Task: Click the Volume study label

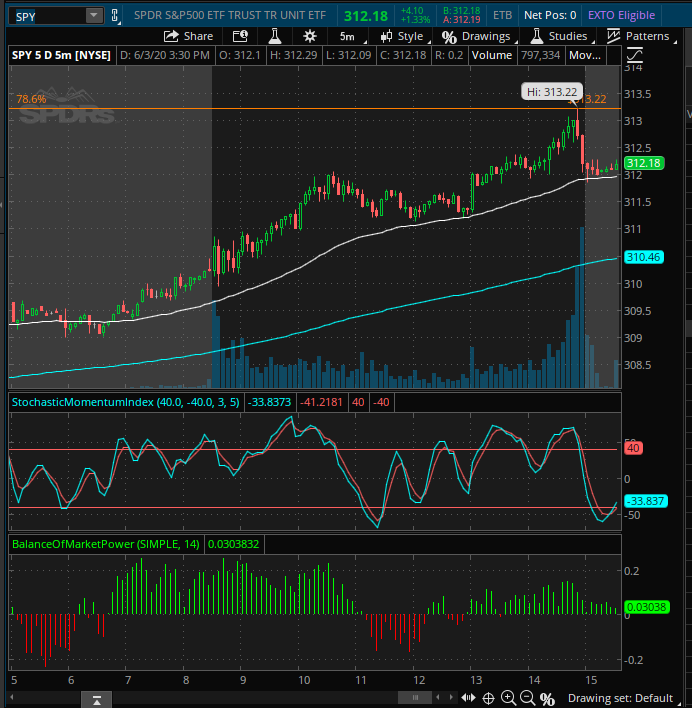Action: (x=492, y=55)
